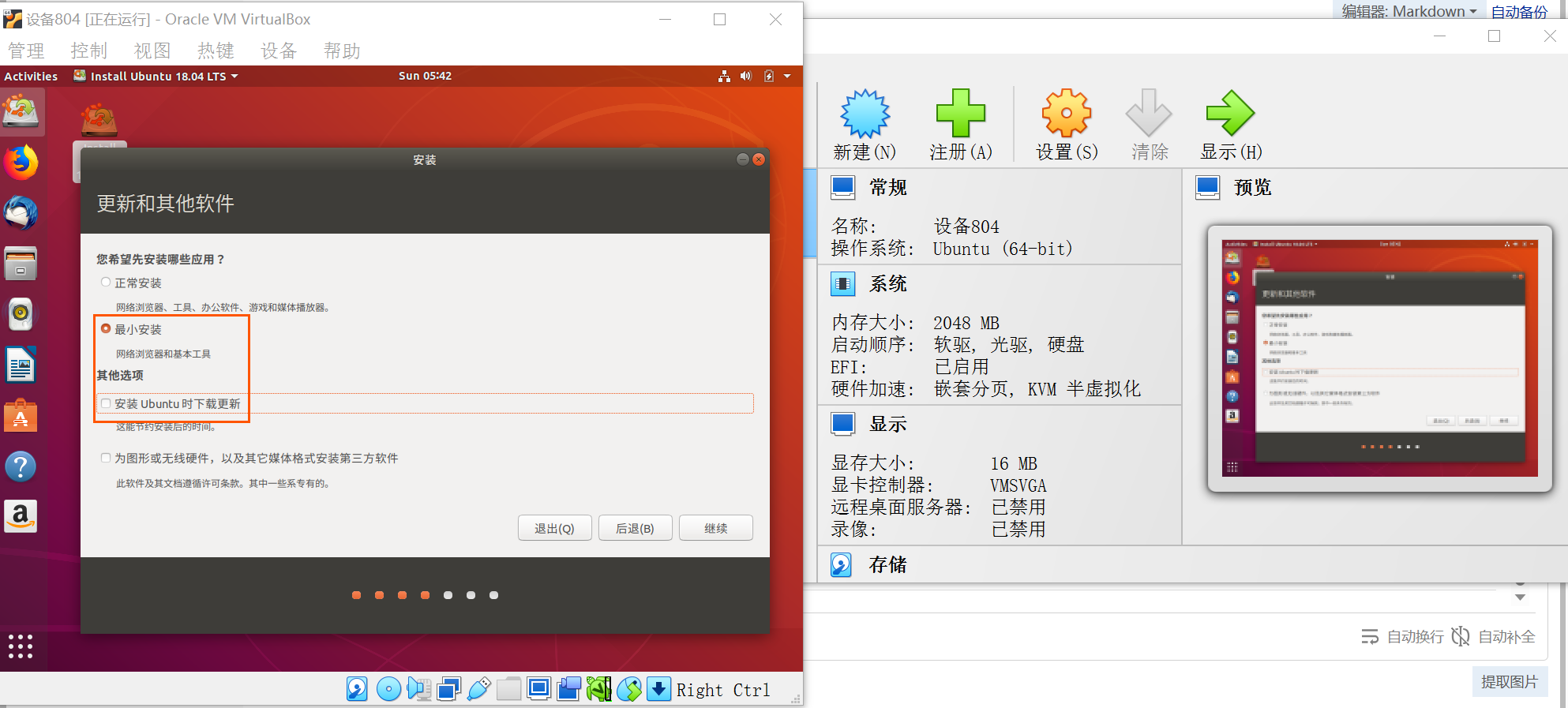Image resolution: width=1568 pixels, height=708 pixels.
Task: Minimize the 安装 installer dialog
Action: click(742, 159)
